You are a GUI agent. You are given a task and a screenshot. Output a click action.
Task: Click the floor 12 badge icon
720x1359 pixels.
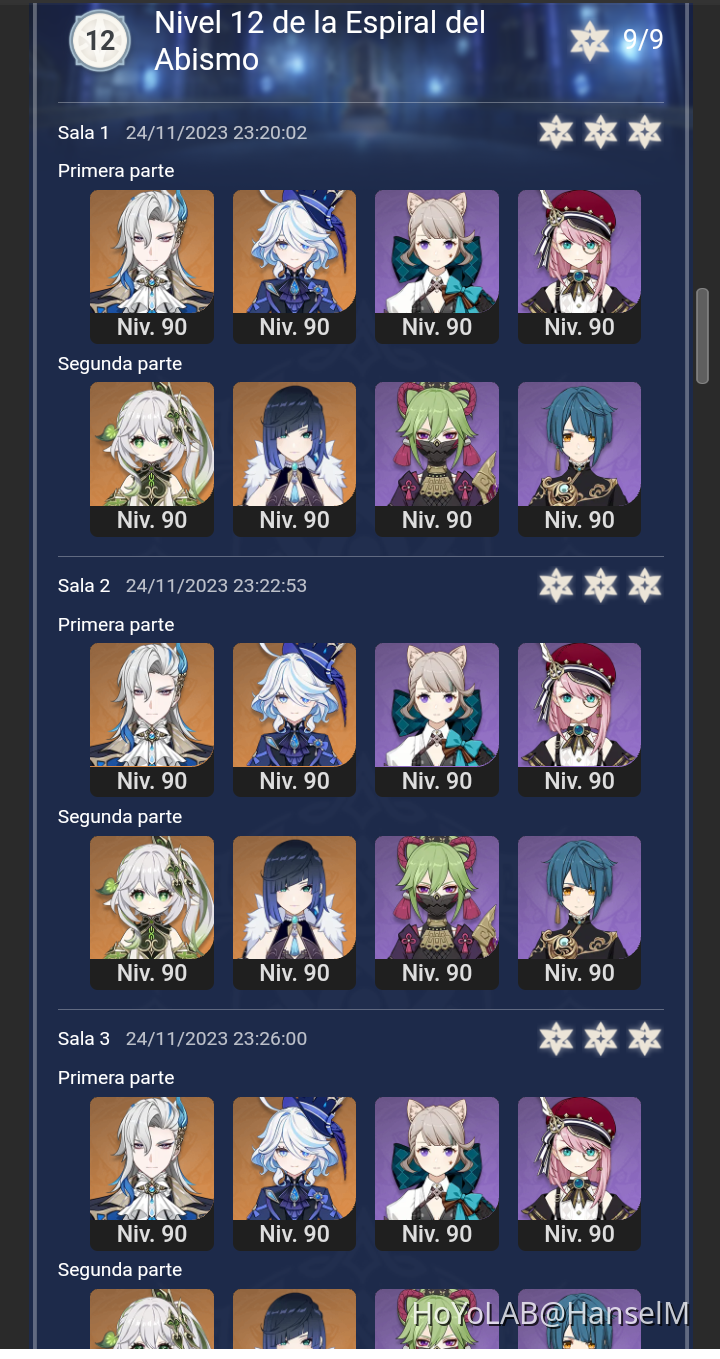click(99, 40)
